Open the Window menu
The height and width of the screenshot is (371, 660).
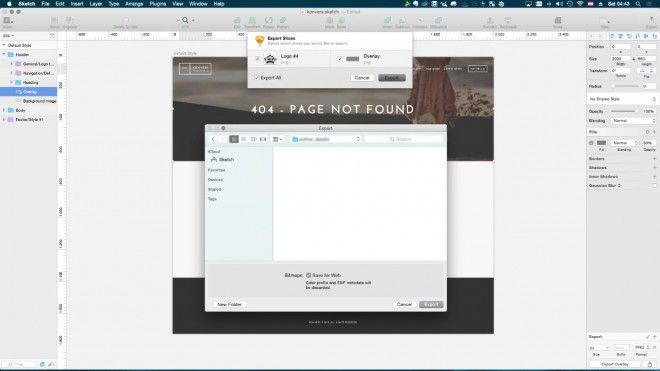coord(198,4)
